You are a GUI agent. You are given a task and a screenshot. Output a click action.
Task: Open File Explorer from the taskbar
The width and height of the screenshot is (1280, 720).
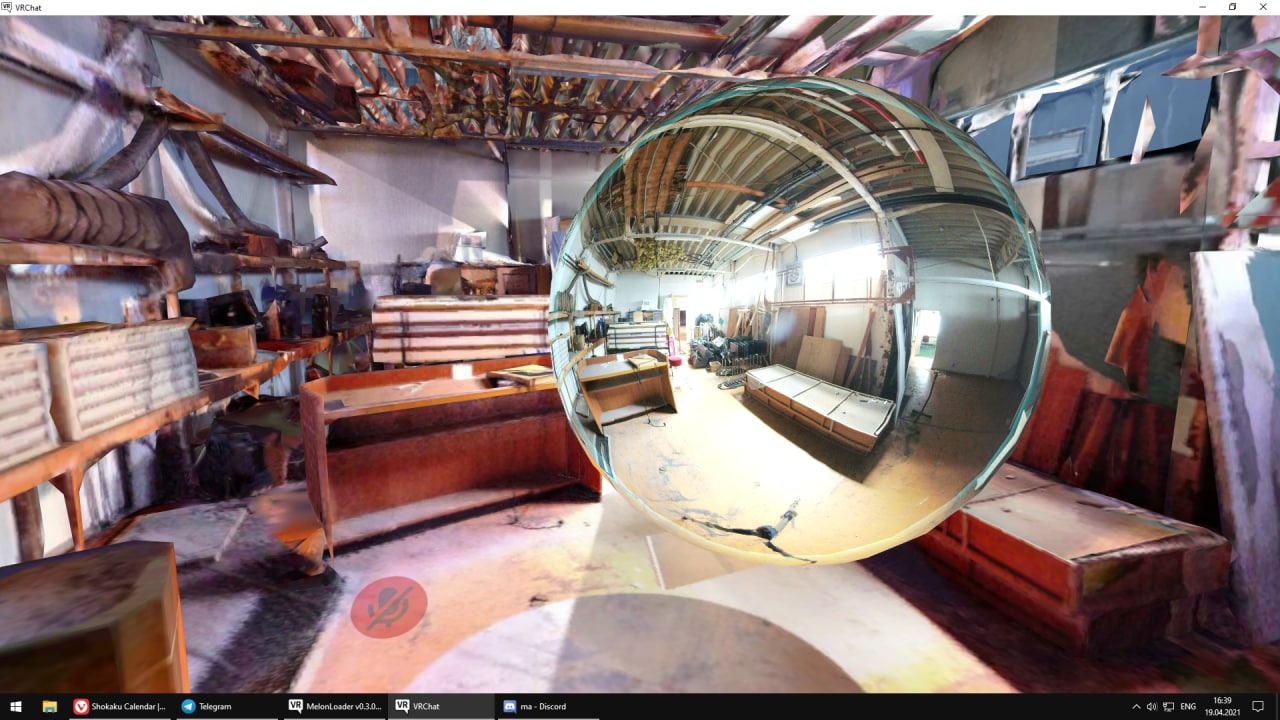[49, 706]
